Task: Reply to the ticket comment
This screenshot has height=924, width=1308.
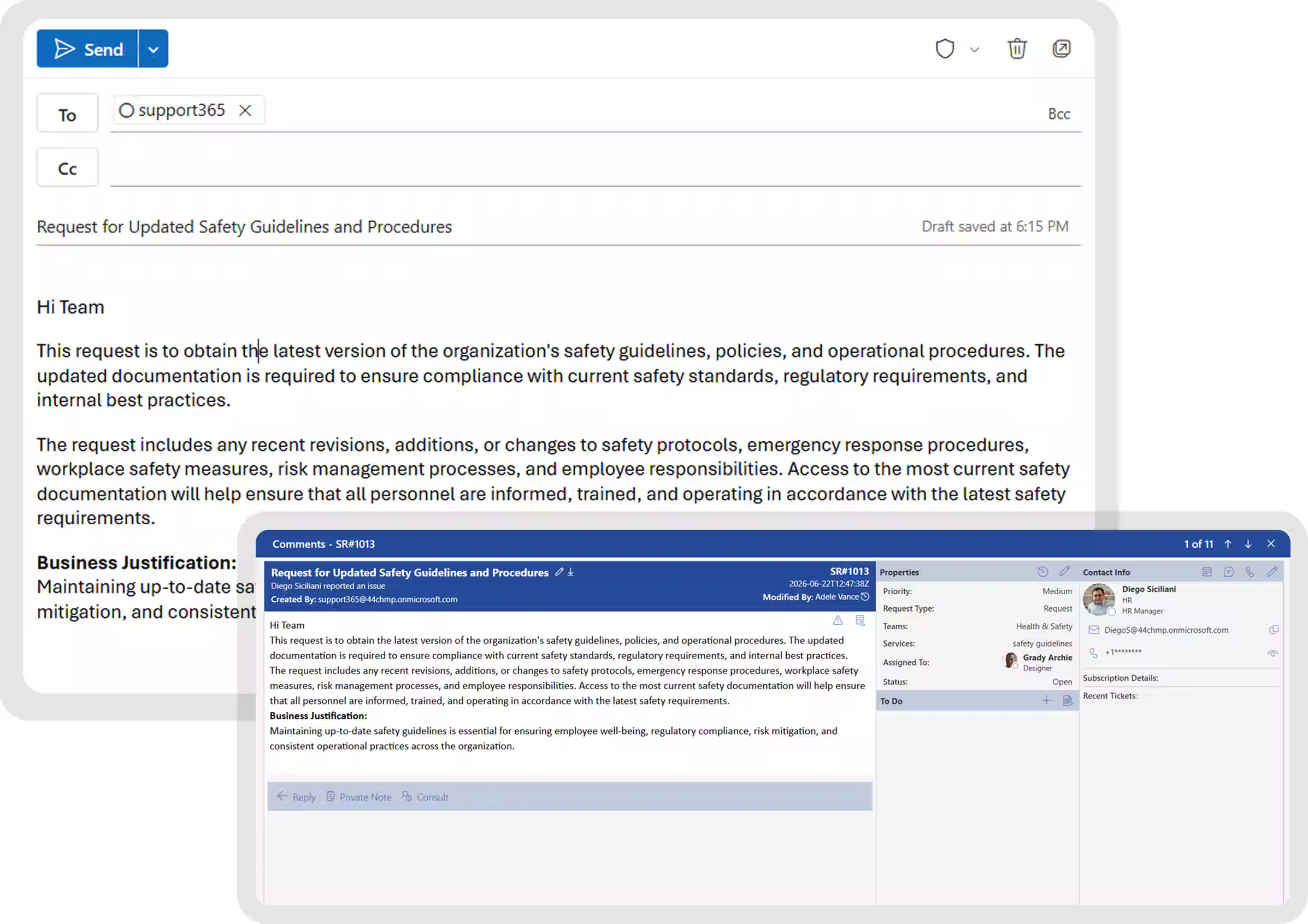Action: tap(296, 796)
